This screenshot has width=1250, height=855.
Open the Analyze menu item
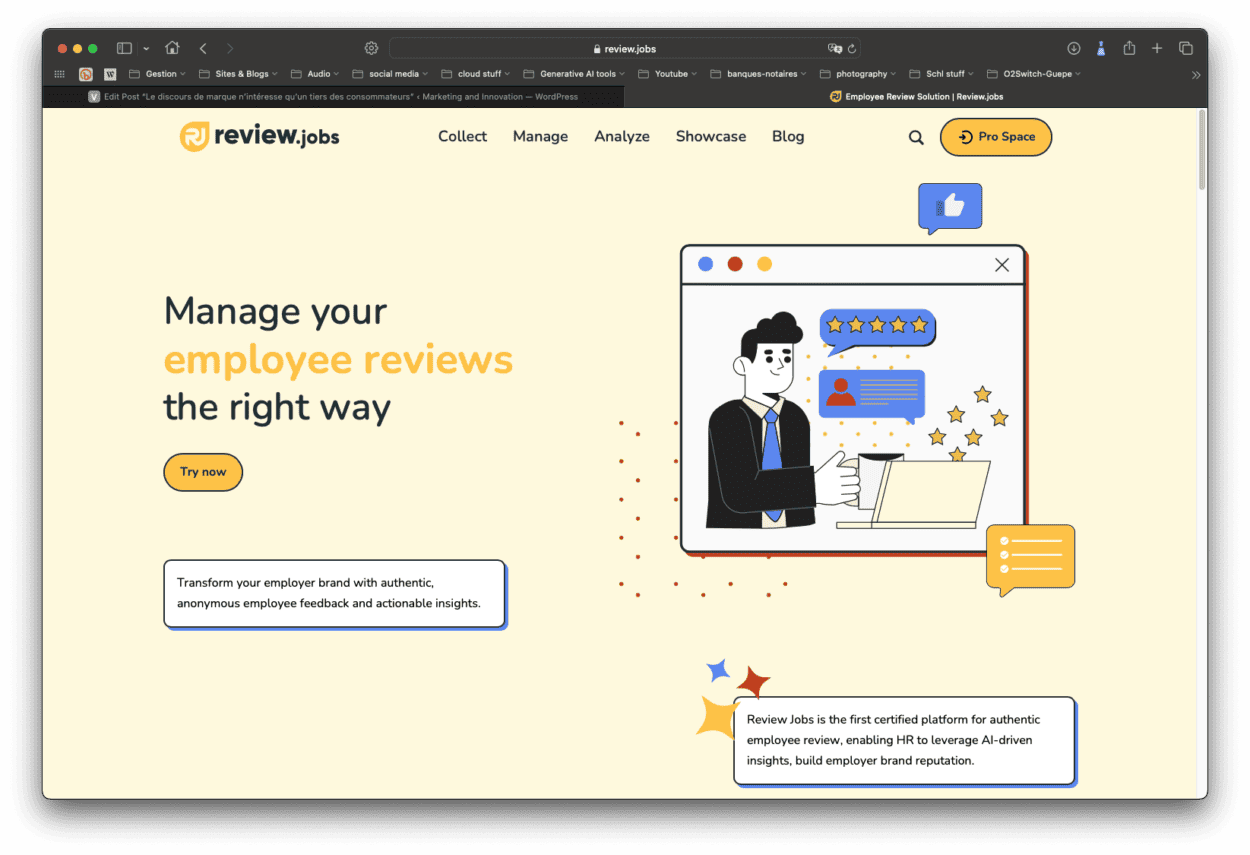tap(622, 136)
